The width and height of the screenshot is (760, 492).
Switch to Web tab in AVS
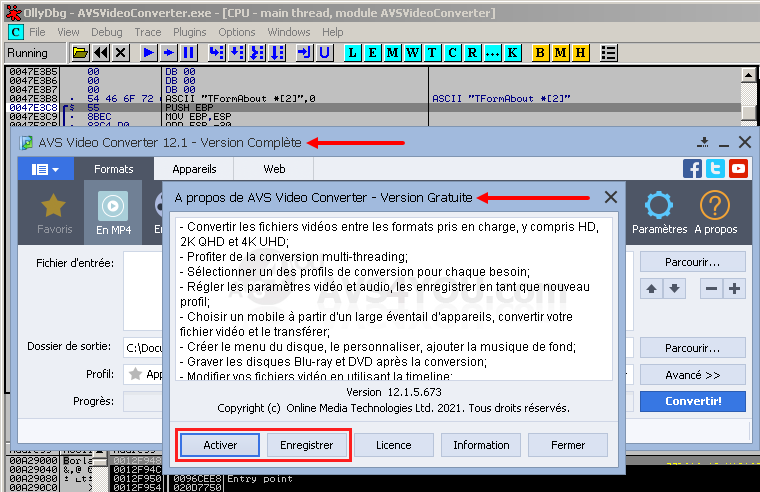pos(274,169)
